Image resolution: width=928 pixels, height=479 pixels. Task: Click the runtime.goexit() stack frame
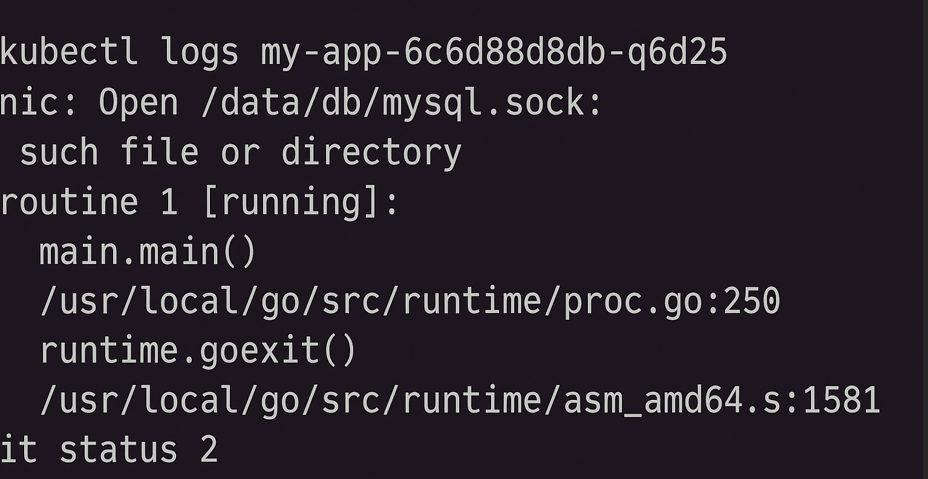[x=198, y=351]
